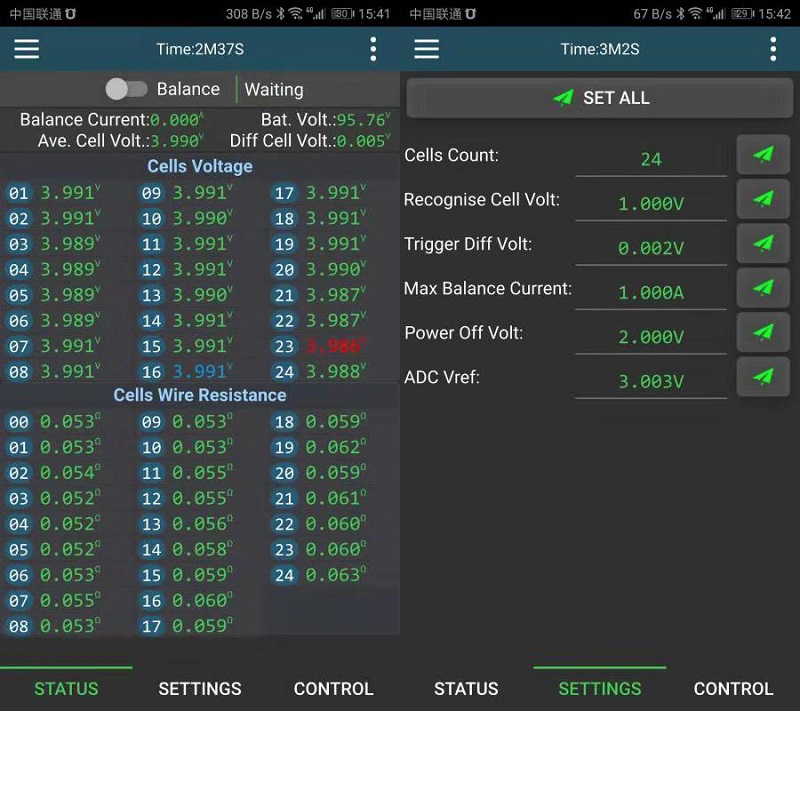Open the hamburger menu on the Time:2M37S screen

click(27, 49)
